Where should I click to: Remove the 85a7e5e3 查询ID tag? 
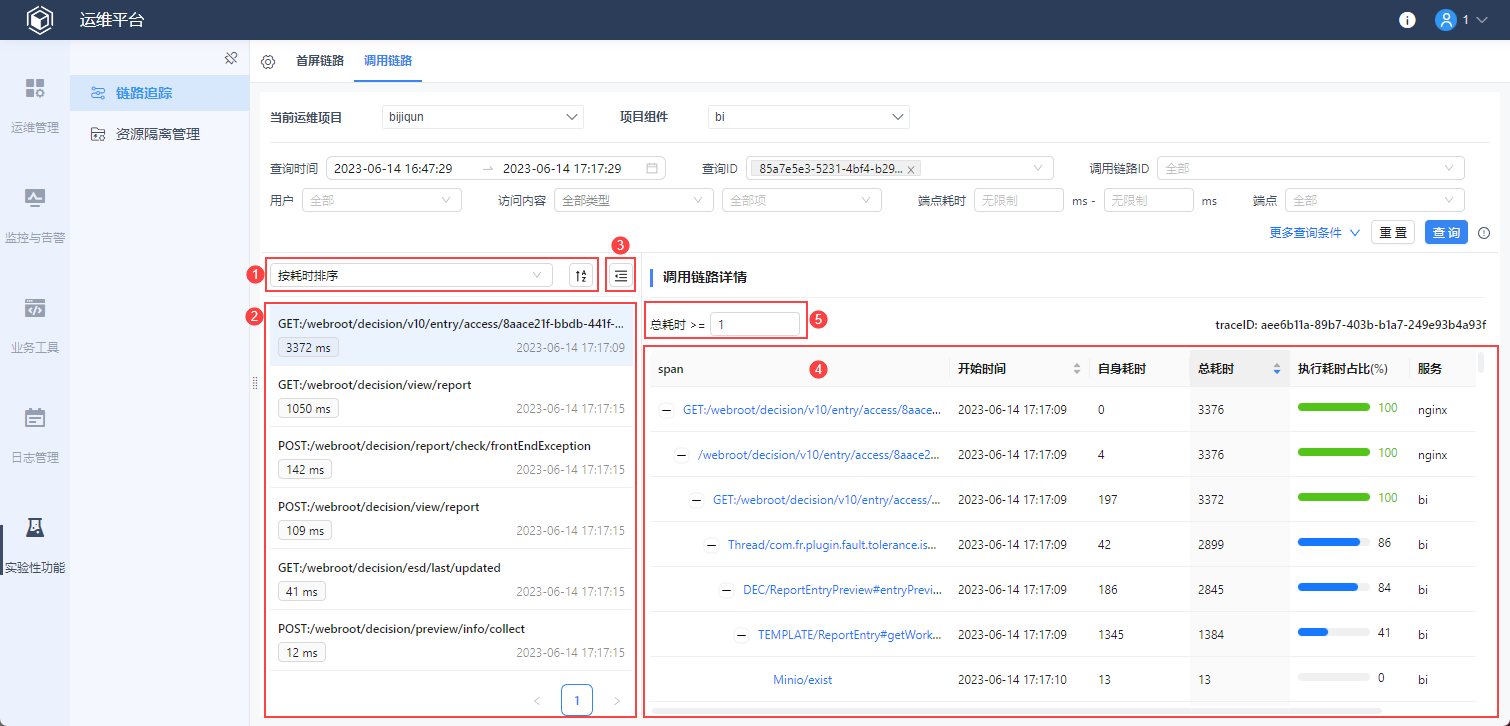(911, 170)
